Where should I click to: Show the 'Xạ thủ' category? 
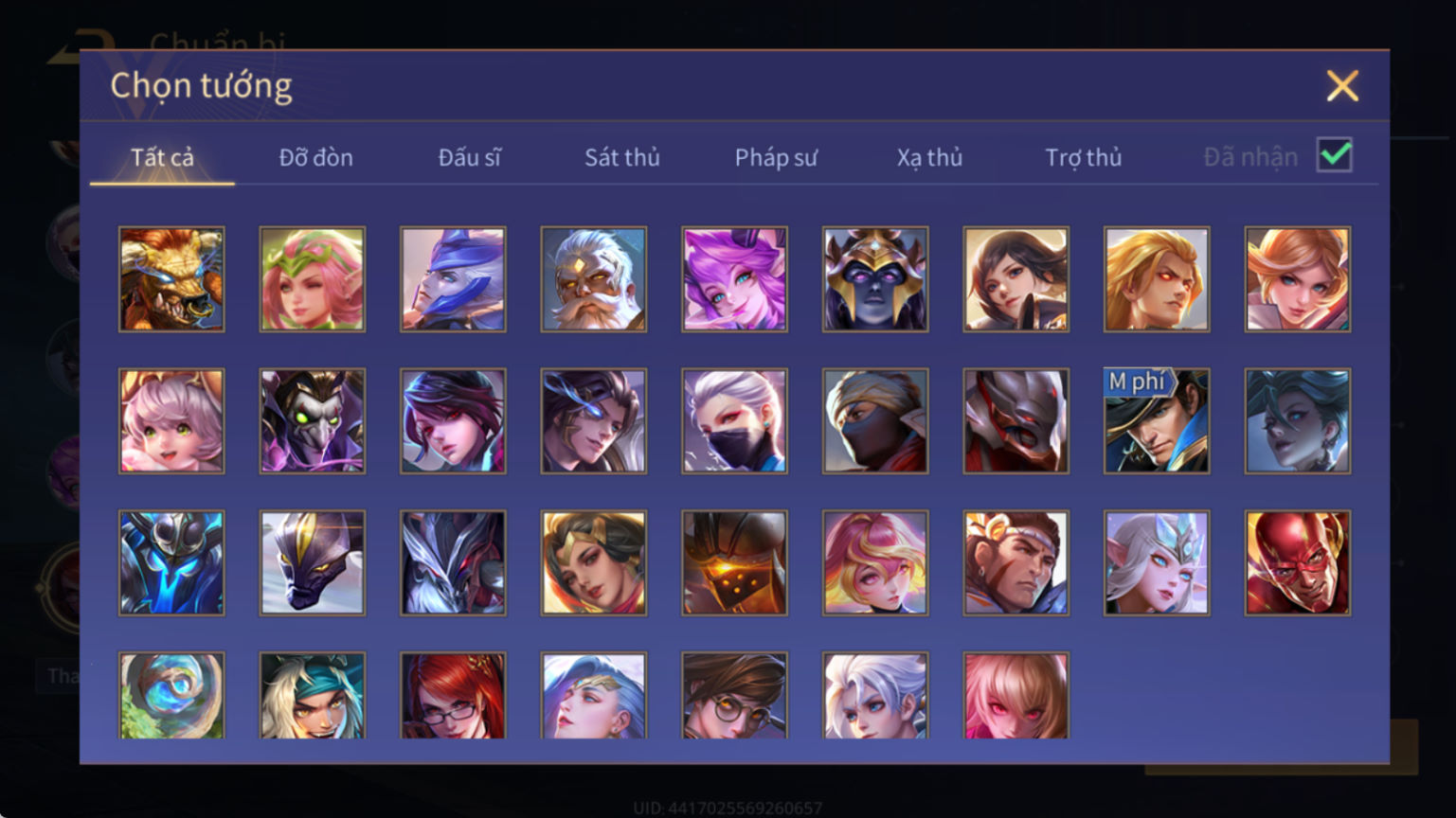click(x=929, y=157)
